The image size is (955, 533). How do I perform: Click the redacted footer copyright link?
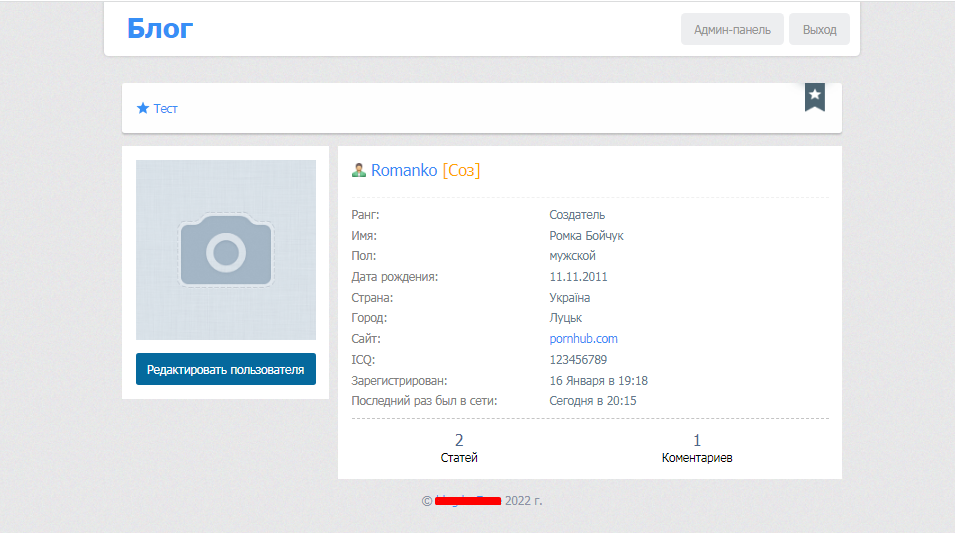pos(467,500)
